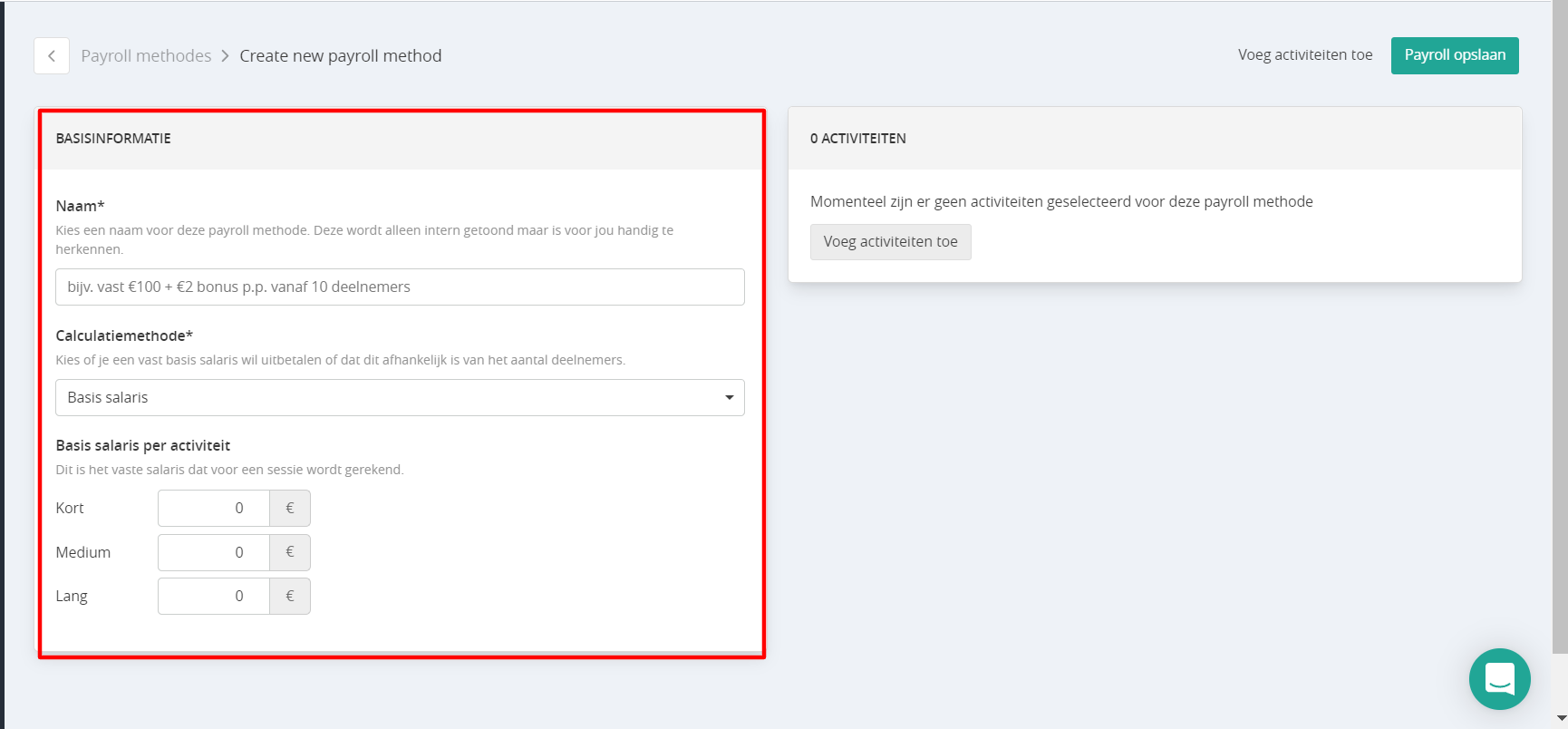Click the euro symbol next to Kort
This screenshot has width=1568, height=729.
coord(290,508)
